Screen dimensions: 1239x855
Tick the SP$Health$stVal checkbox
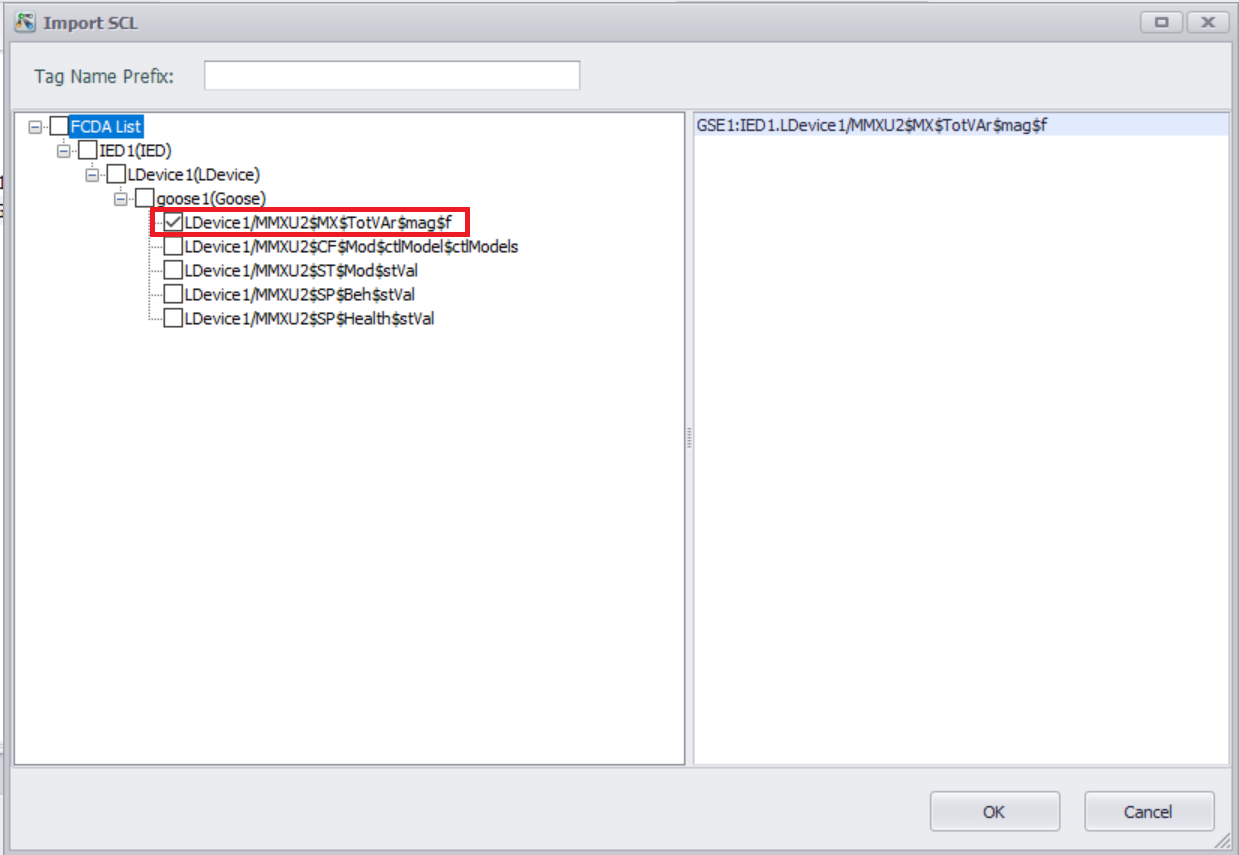(174, 318)
